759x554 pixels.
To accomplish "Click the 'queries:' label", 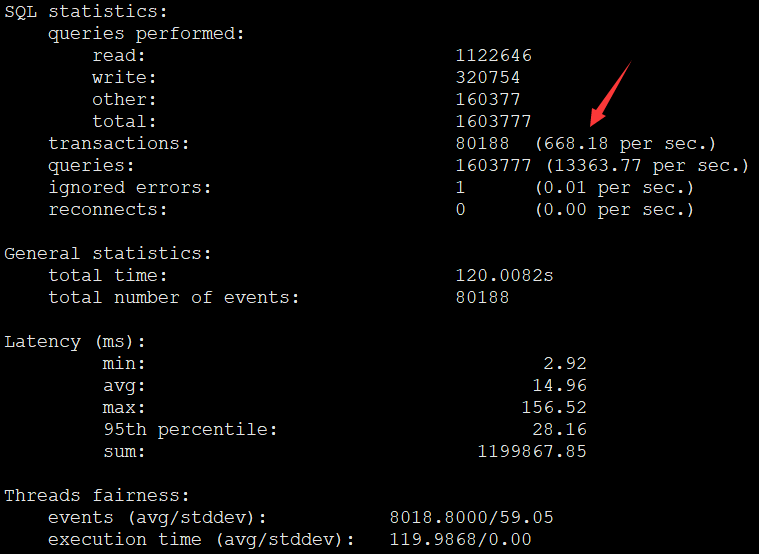I will [91, 166].
